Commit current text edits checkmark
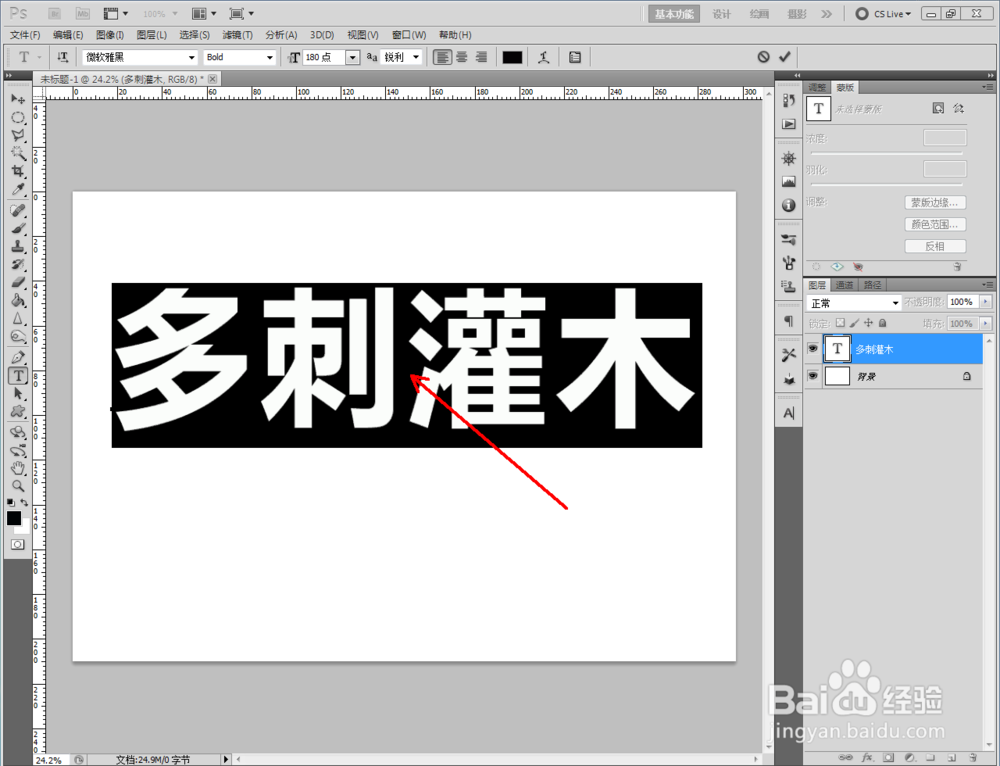This screenshot has width=1000, height=766. 784,57
